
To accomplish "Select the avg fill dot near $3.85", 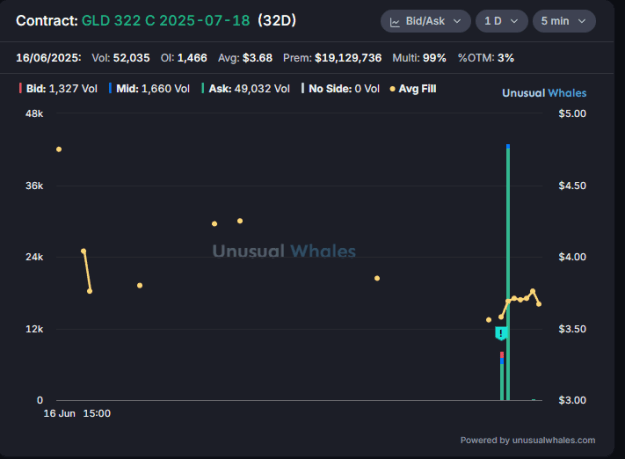I will coord(377,278).
